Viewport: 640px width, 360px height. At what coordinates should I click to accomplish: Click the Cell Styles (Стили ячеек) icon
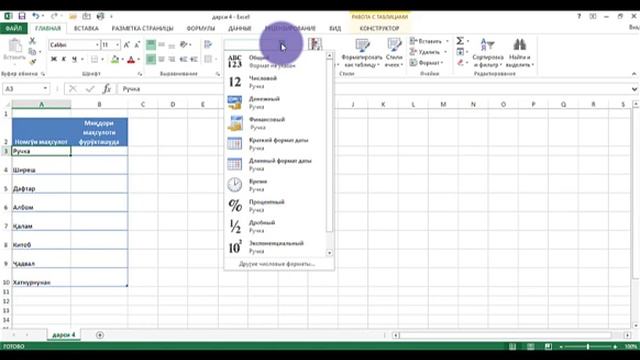[394, 45]
